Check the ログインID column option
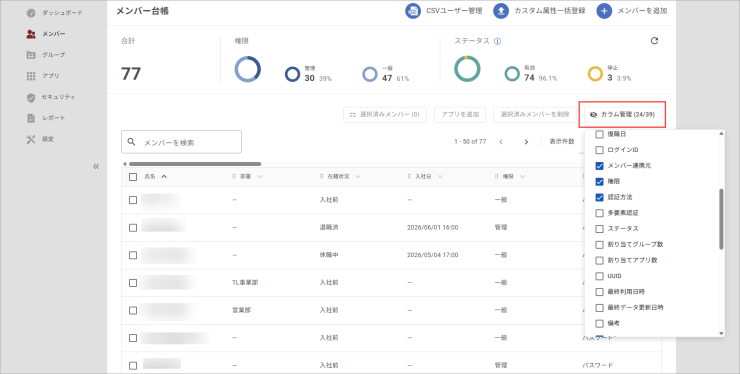Image resolution: width=740 pixels, height=374 pixels. pos(599,150)
